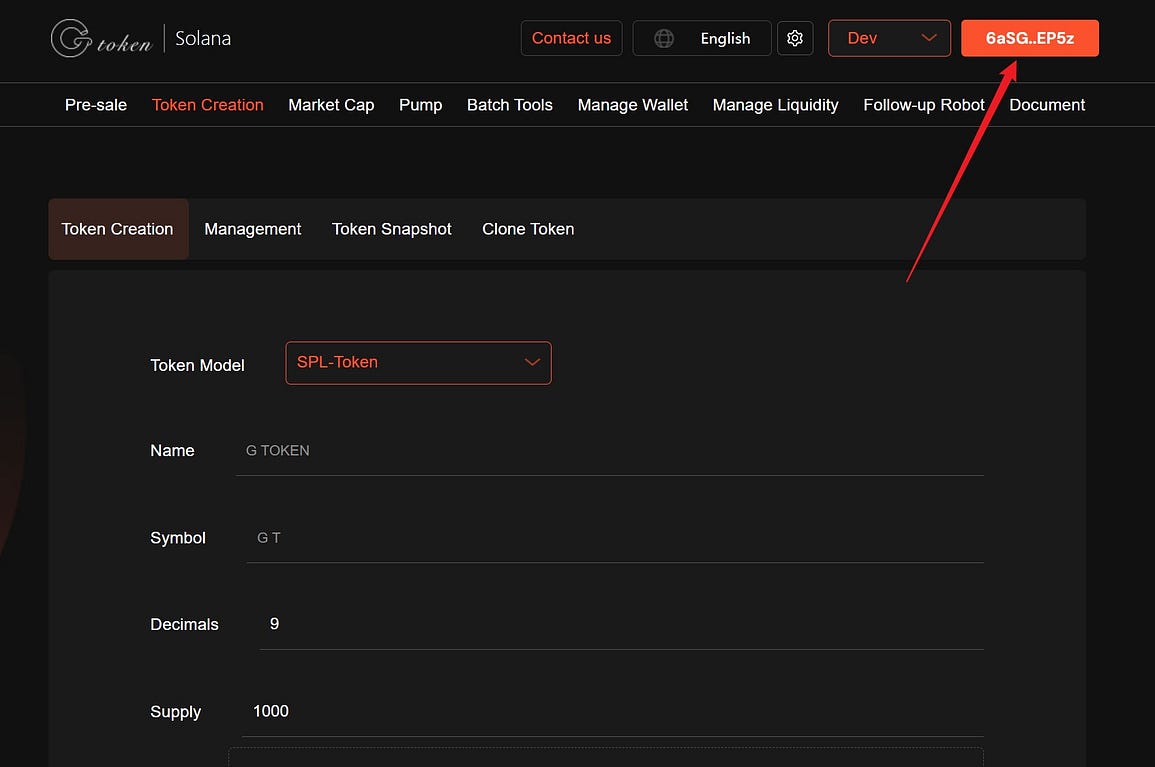This screenshot has width=1155, height=767.
Task: Open the 6aSG..EP5z wallet button
Action: (x=1030, y=38)
